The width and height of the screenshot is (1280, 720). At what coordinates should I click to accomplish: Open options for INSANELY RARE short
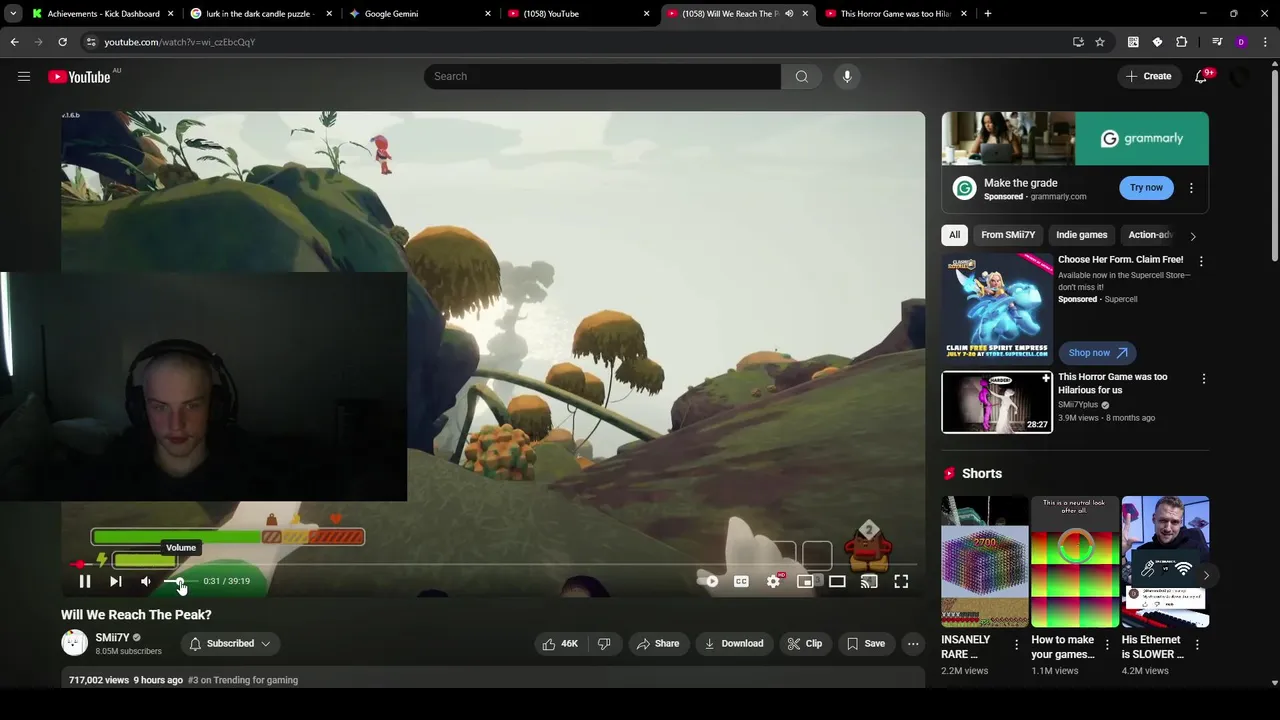coord(1017,645)
